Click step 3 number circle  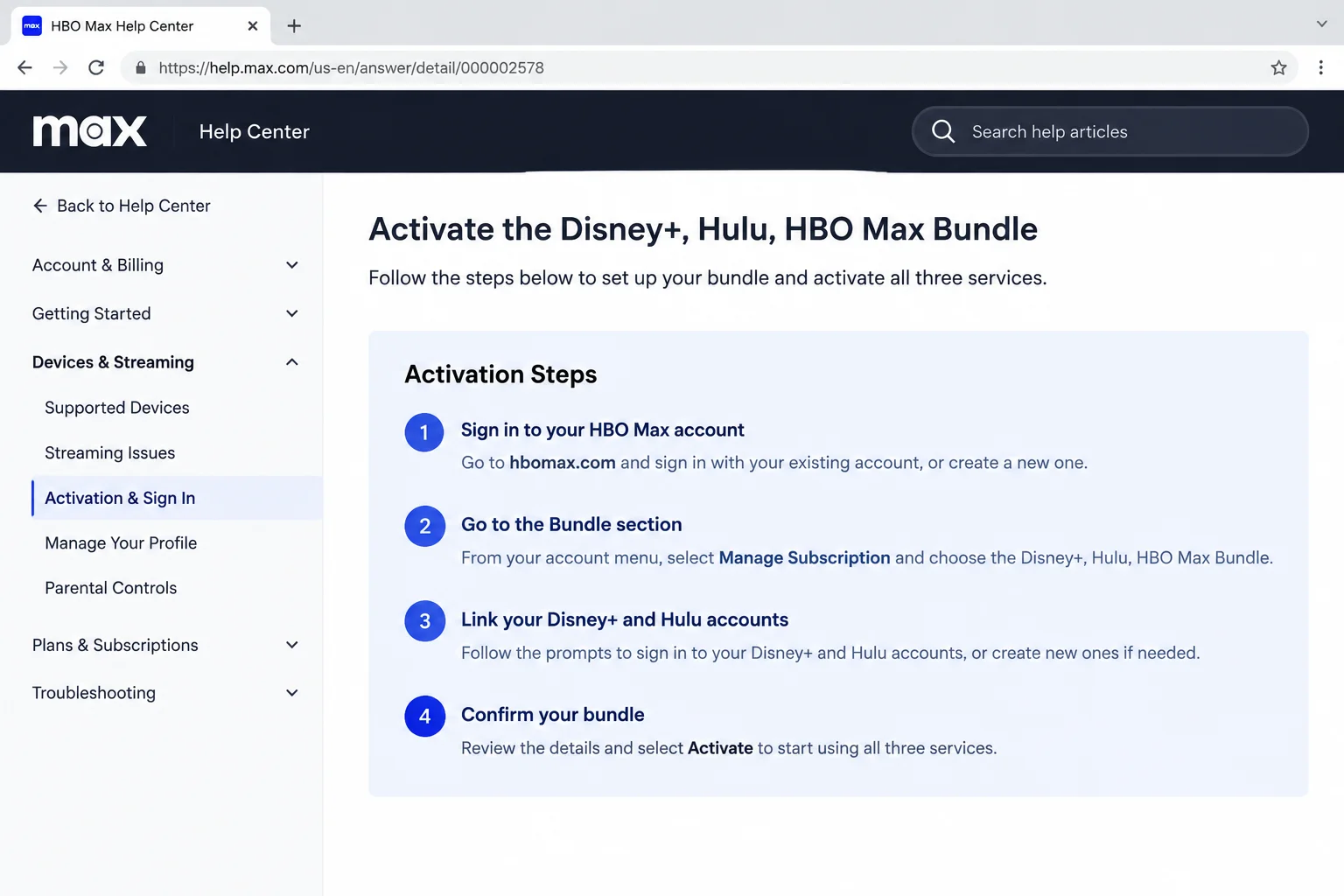(x=424, y=621)
